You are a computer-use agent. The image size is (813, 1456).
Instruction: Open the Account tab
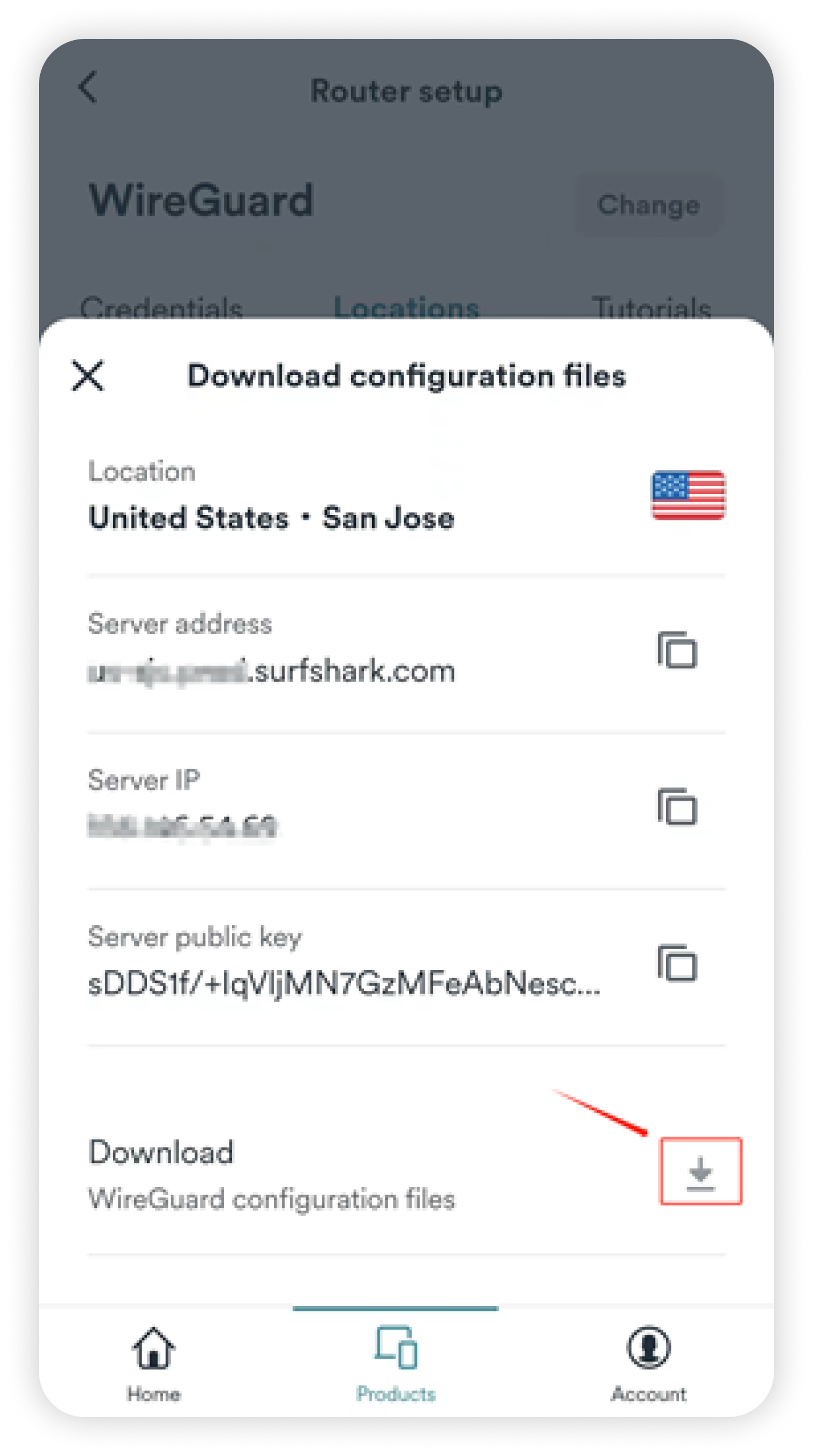pyautogui.click(x=648, y=1364)
